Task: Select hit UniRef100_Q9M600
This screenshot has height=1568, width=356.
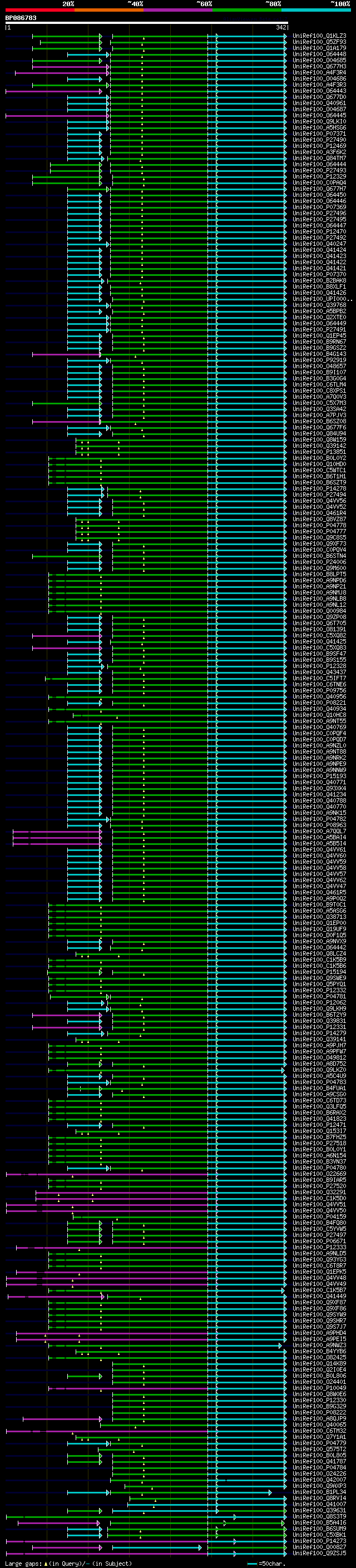Action: coord(319,568)
